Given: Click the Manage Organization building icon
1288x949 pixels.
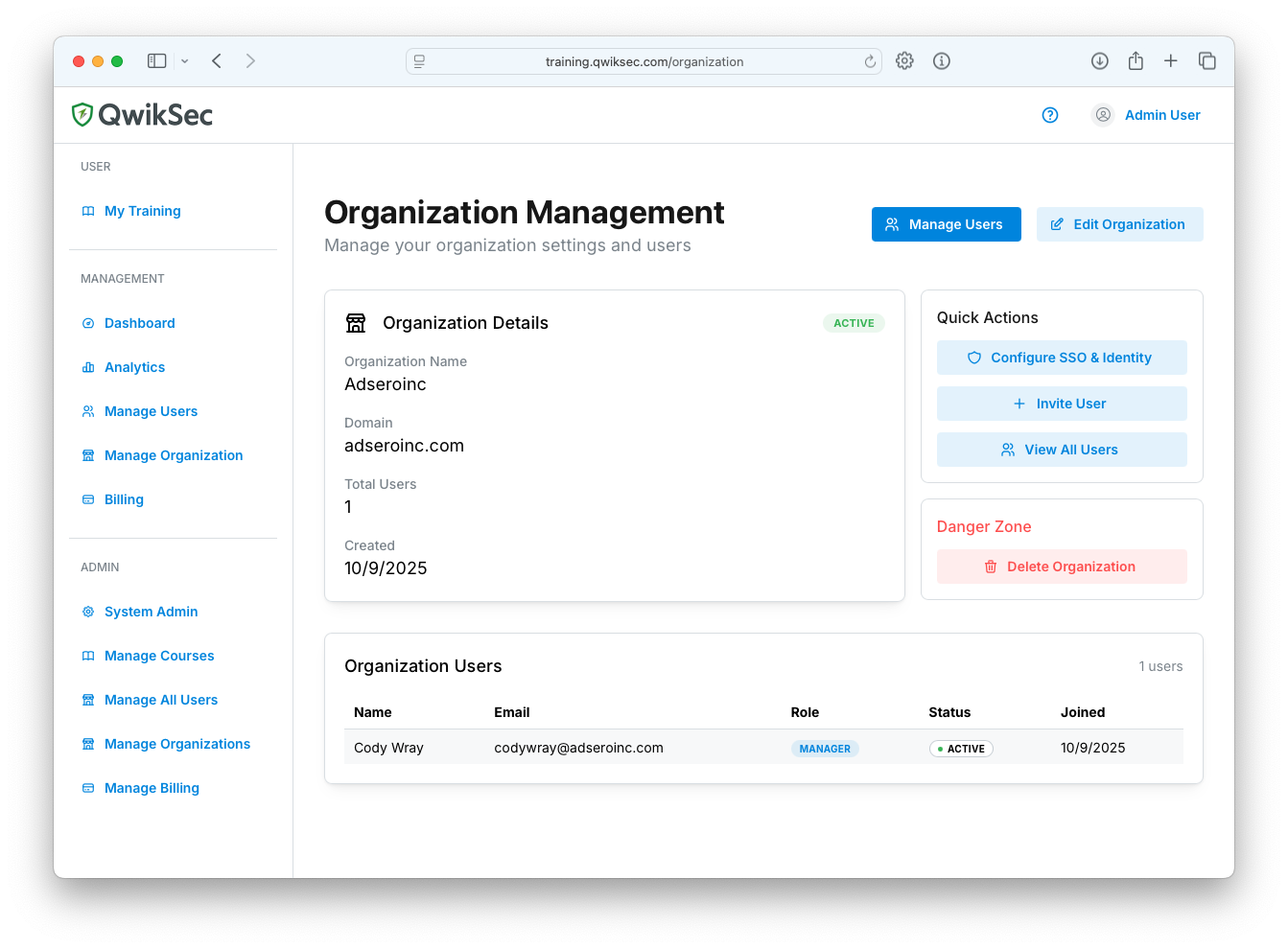Looking at the screenshot, I should [x=88, y=455].
